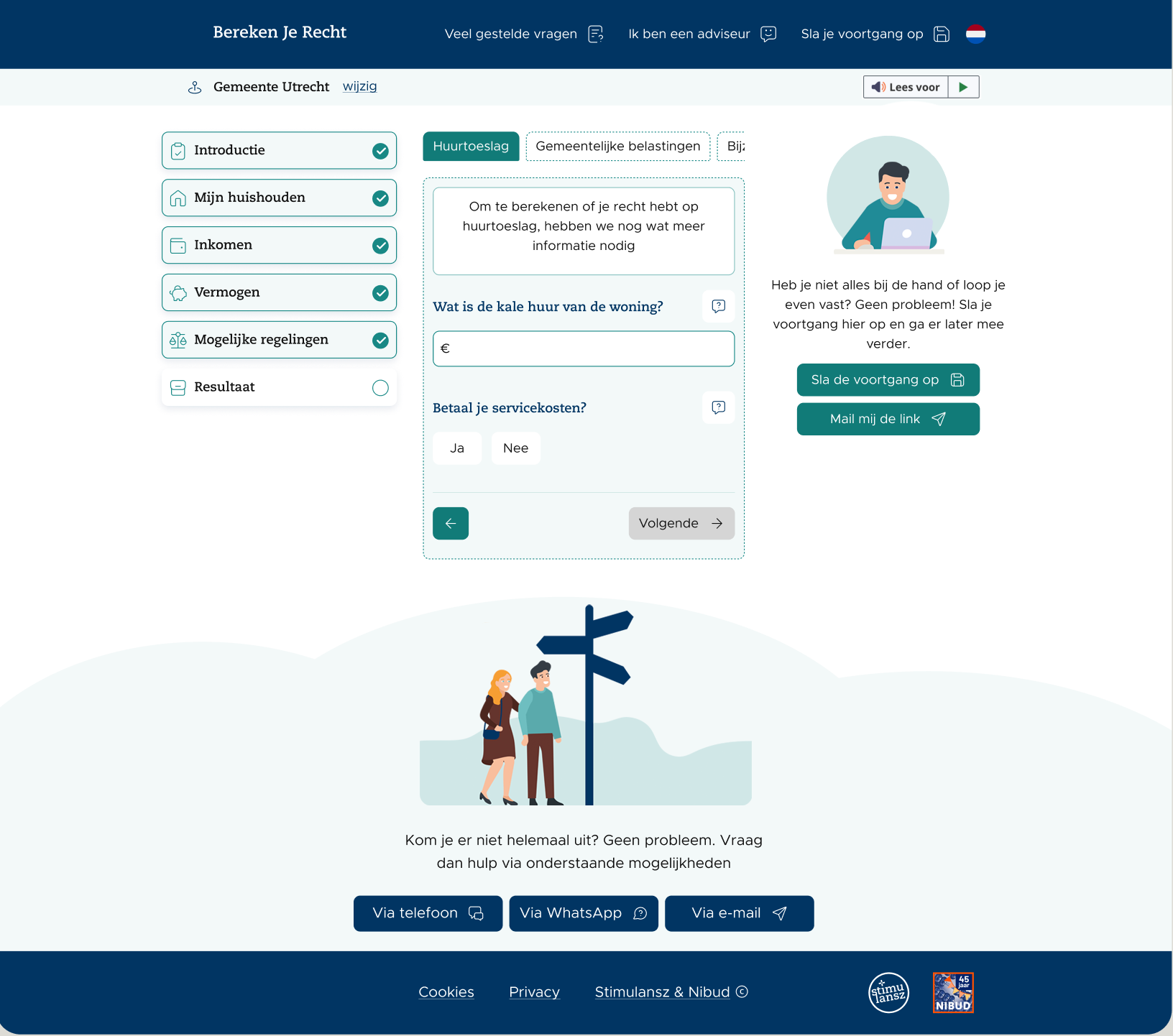
Task: Click the Nibud logo in footer
Action: (953, 992)
